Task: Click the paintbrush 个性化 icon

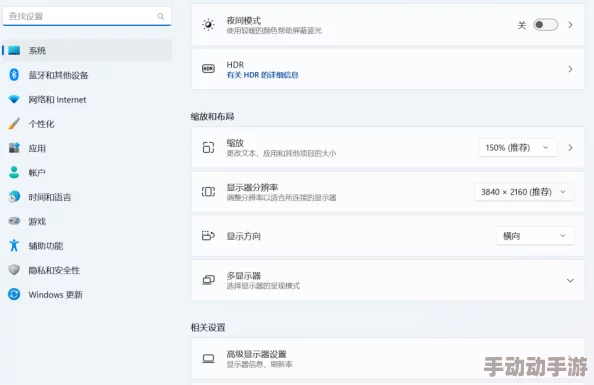Action: click(x=14, y=124)
